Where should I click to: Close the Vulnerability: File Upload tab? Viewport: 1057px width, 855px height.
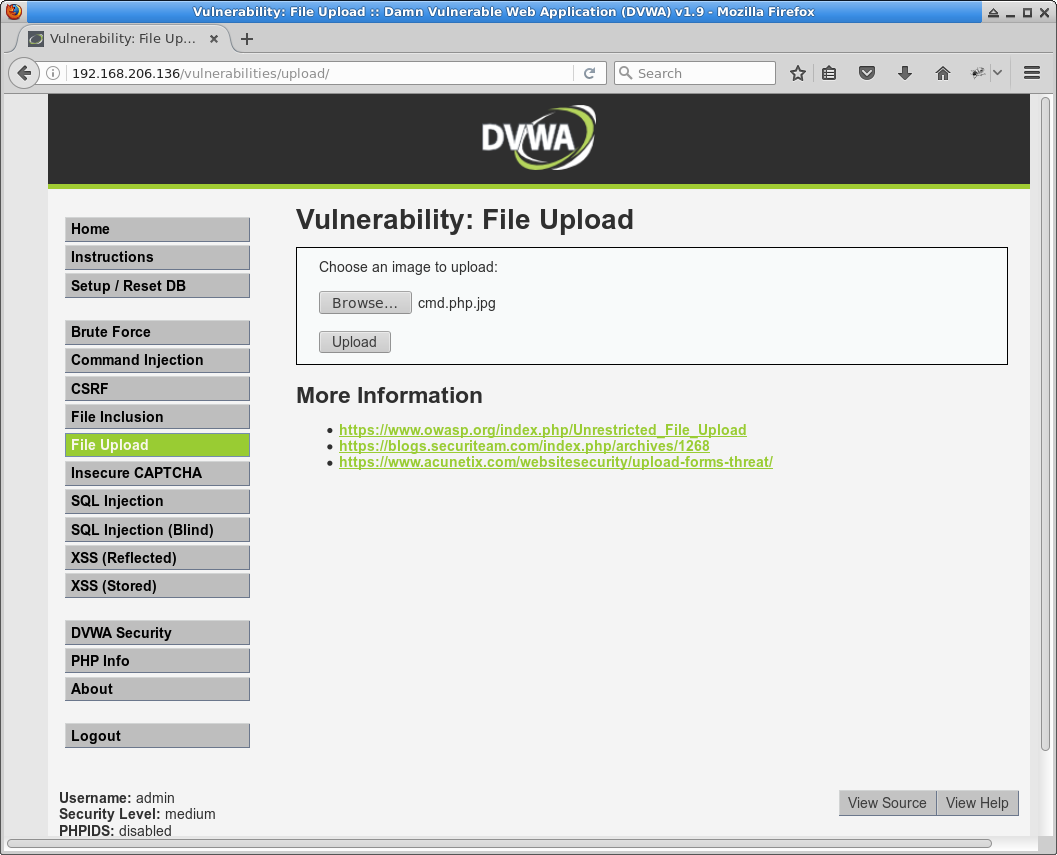coord(214,39)
